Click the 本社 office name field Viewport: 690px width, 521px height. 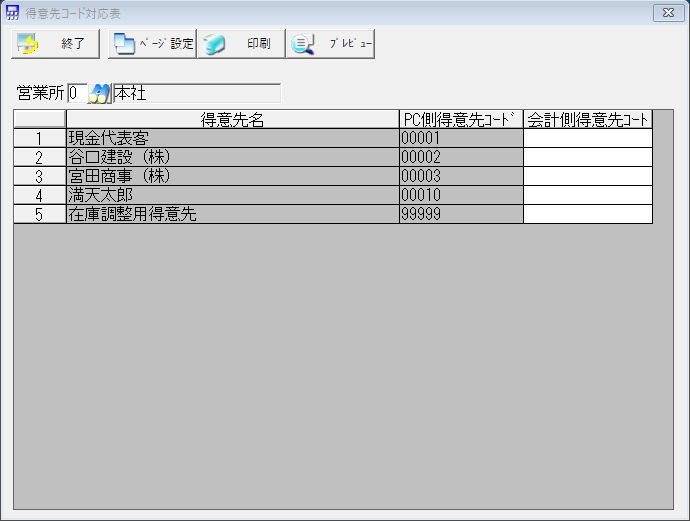pos(196,94)
